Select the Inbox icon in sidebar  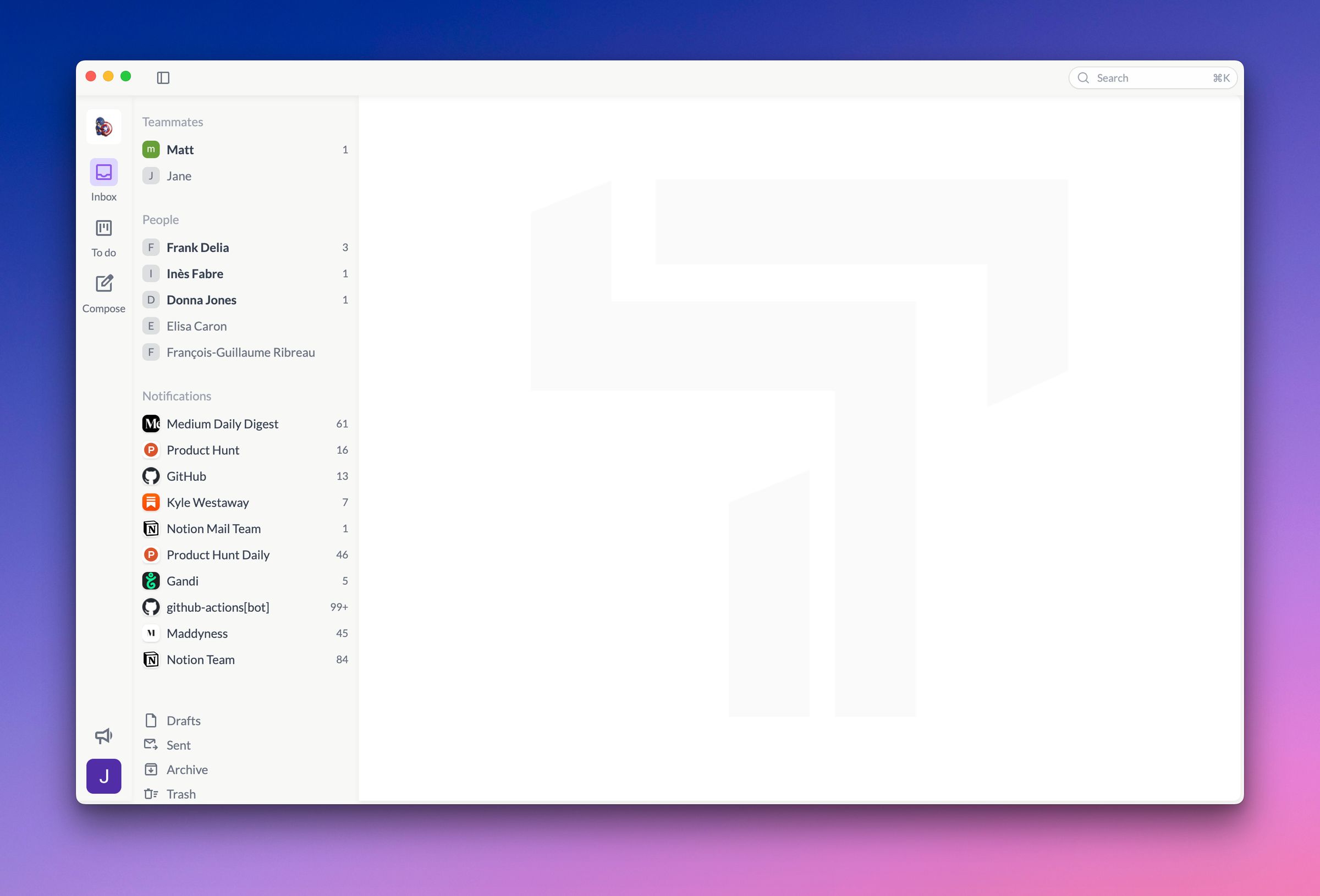click(103, 172)
